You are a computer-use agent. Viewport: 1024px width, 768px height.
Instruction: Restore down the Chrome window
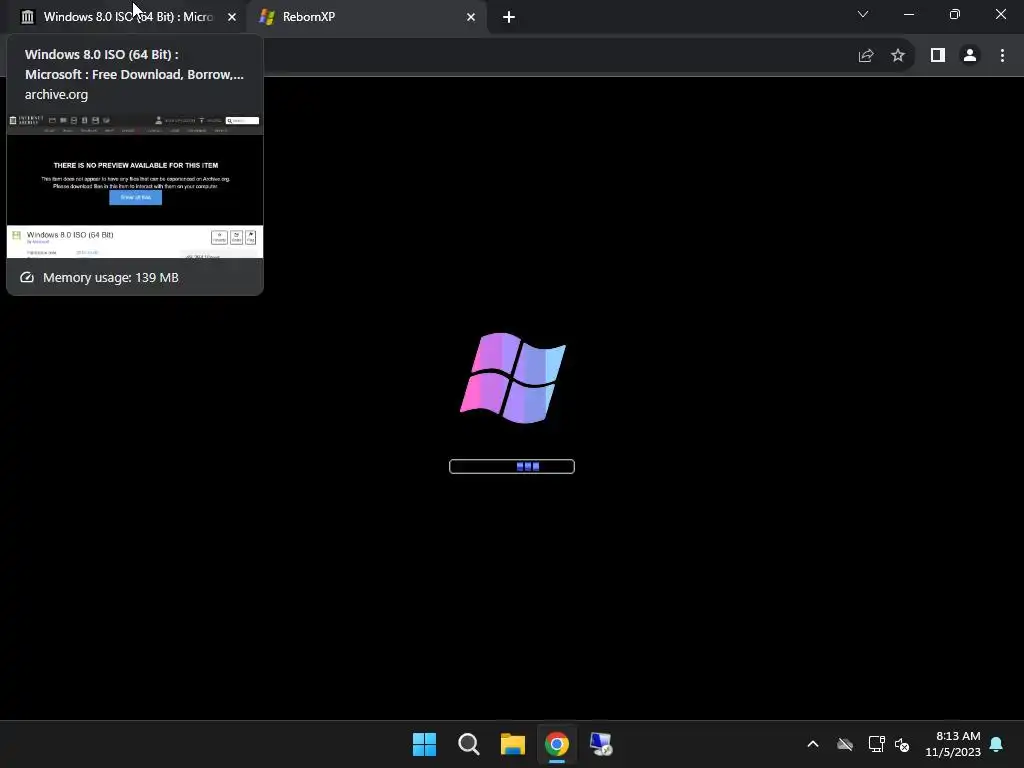pyautogui.click(x=955, y=14)
